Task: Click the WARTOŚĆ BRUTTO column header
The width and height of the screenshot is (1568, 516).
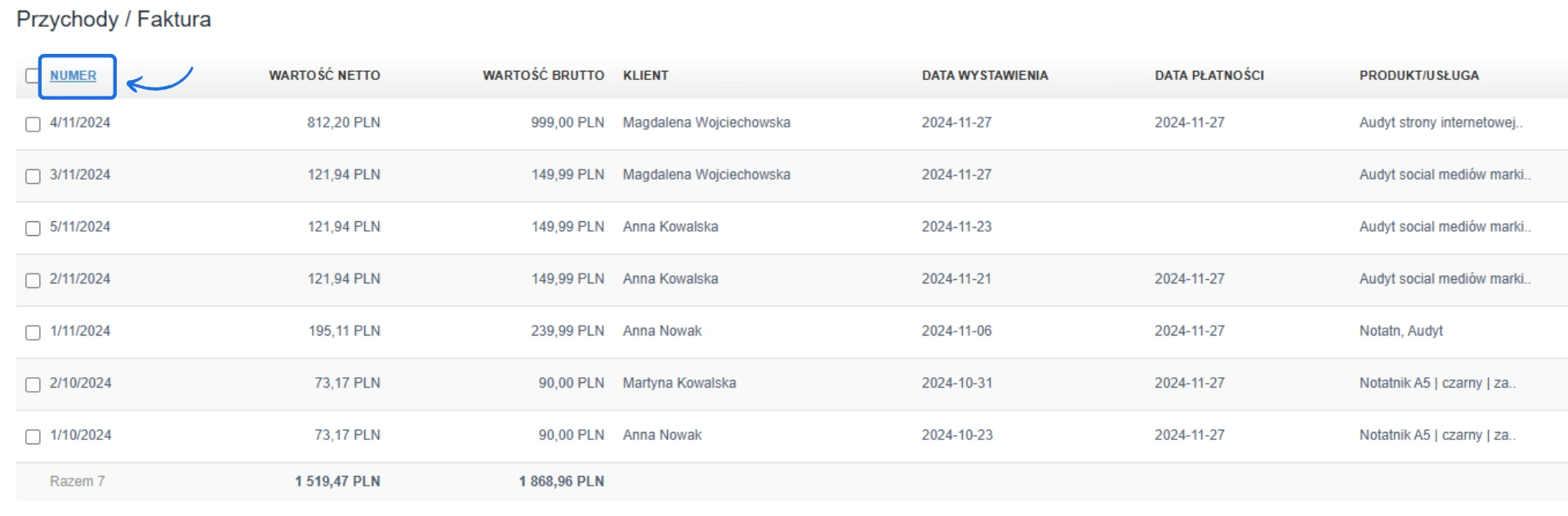Action: coord(543,76)
